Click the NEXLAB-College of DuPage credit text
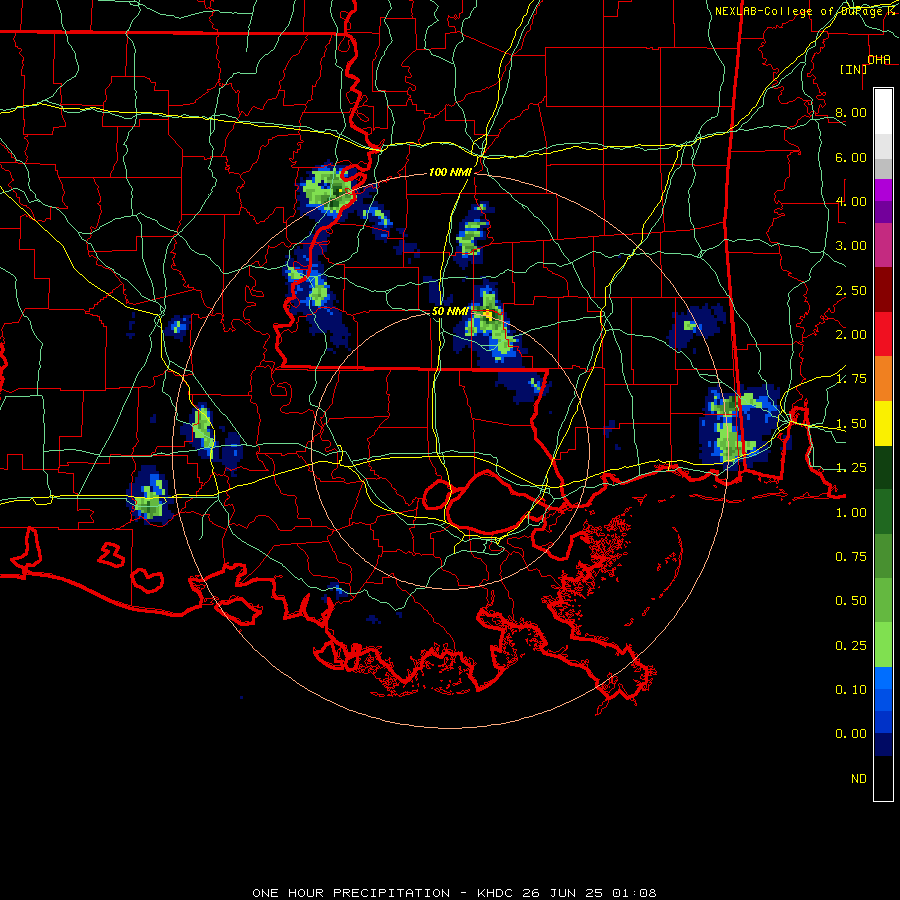 (x=798, y=11)
